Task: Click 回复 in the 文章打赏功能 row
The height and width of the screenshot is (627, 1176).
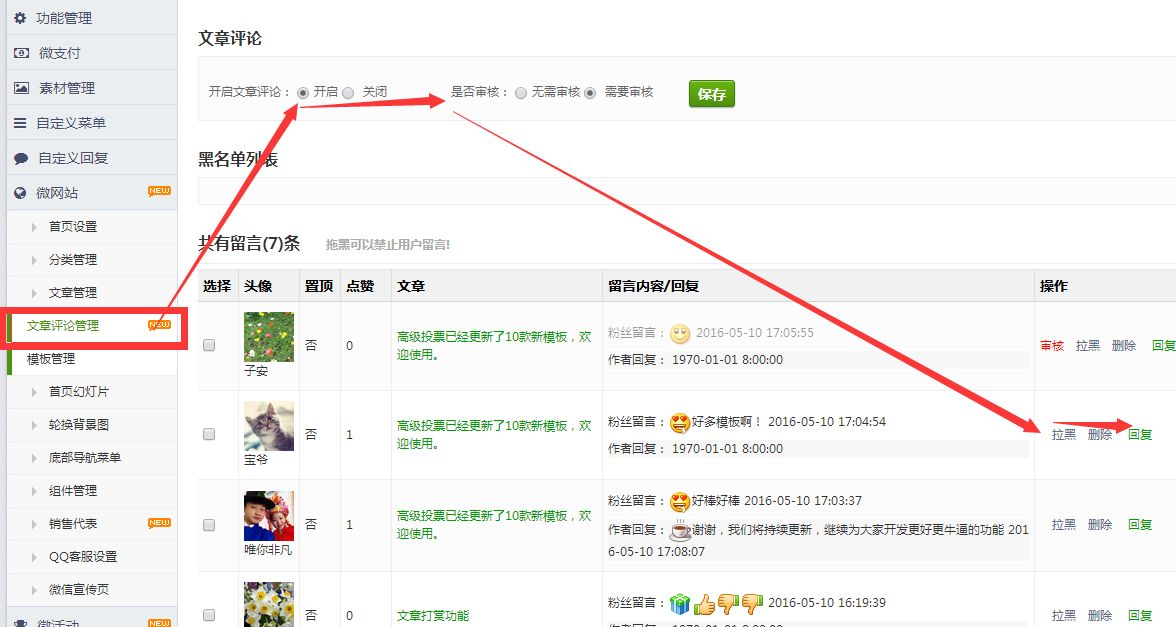Action: 1140,616
